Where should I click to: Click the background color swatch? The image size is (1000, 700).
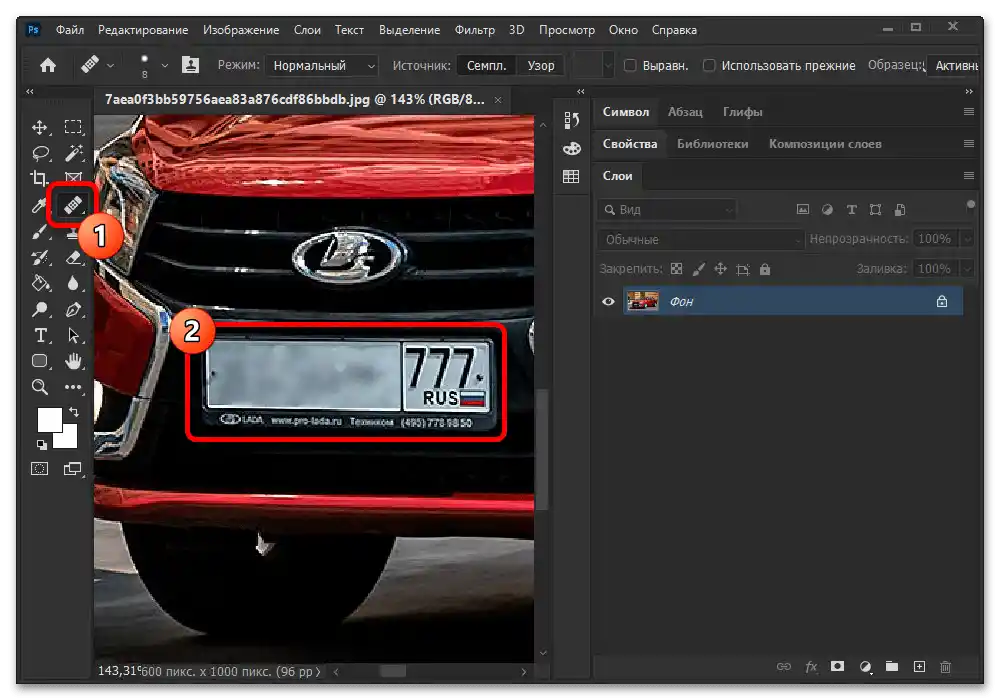(69, 440)
